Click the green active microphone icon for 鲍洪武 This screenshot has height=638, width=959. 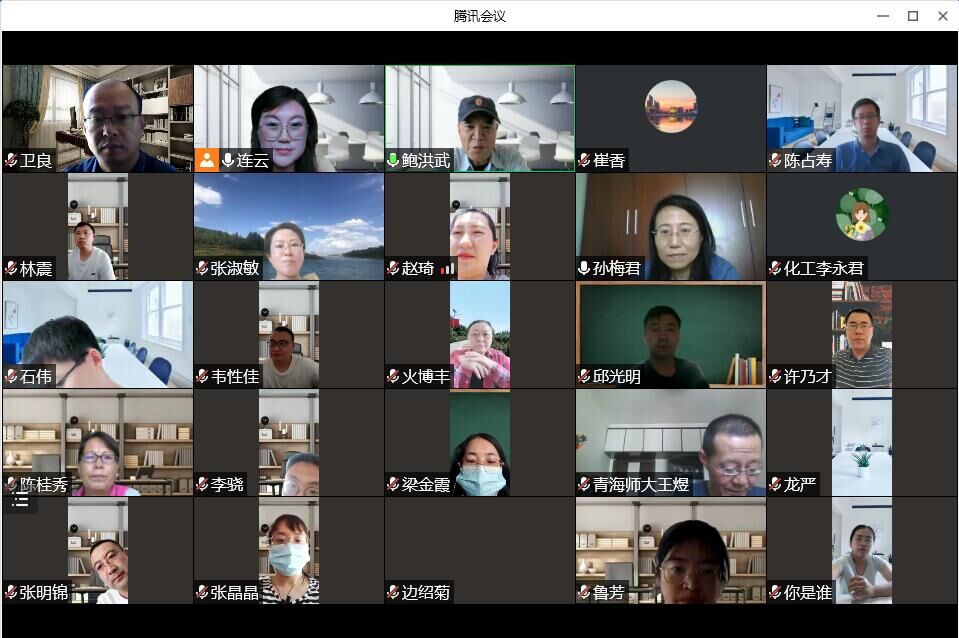(393, 161)
